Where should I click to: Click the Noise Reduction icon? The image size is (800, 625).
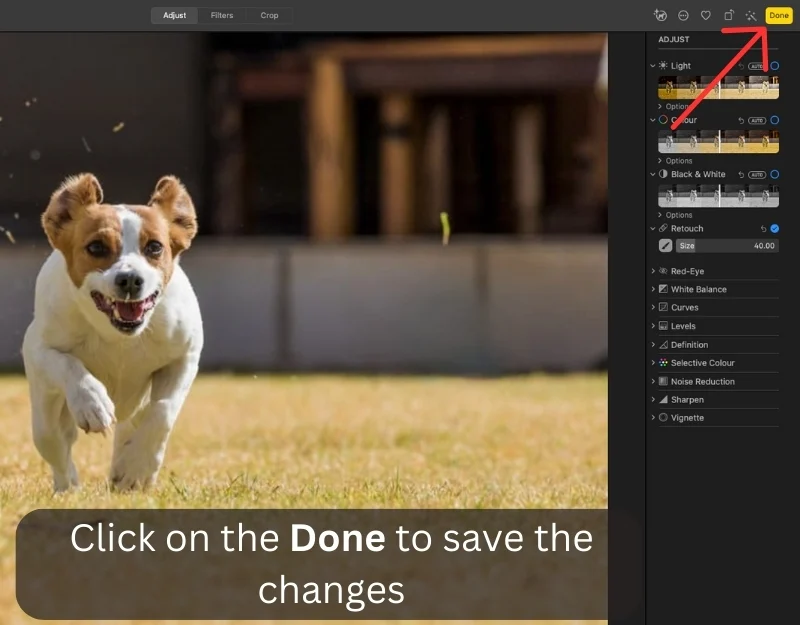[663, 381]
